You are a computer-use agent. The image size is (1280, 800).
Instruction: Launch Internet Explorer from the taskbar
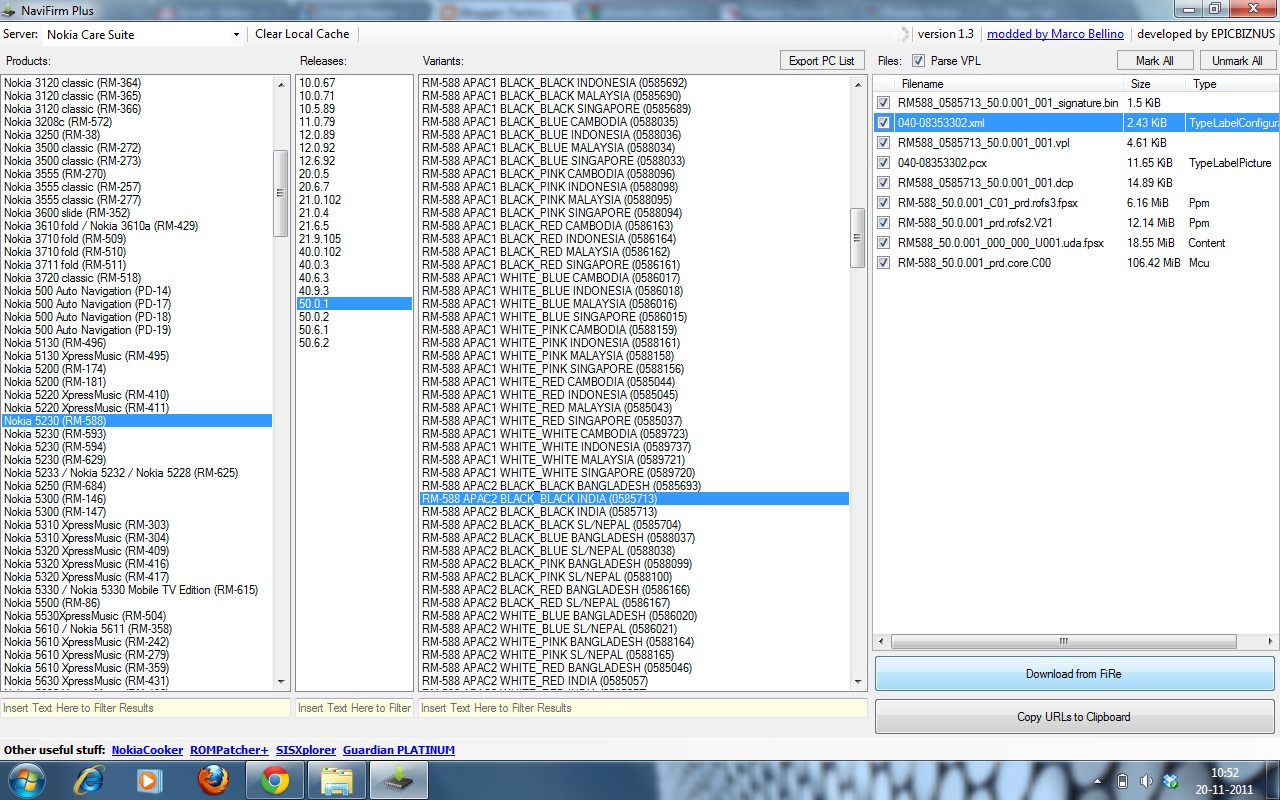tap(89, 780)
